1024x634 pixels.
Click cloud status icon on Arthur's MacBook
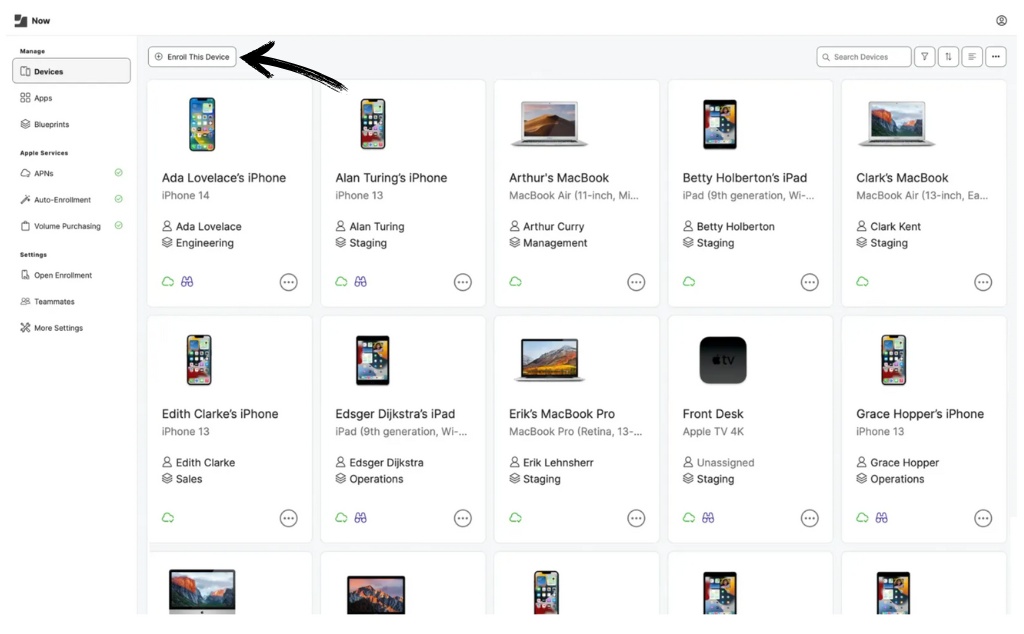[x=516, y=282]
